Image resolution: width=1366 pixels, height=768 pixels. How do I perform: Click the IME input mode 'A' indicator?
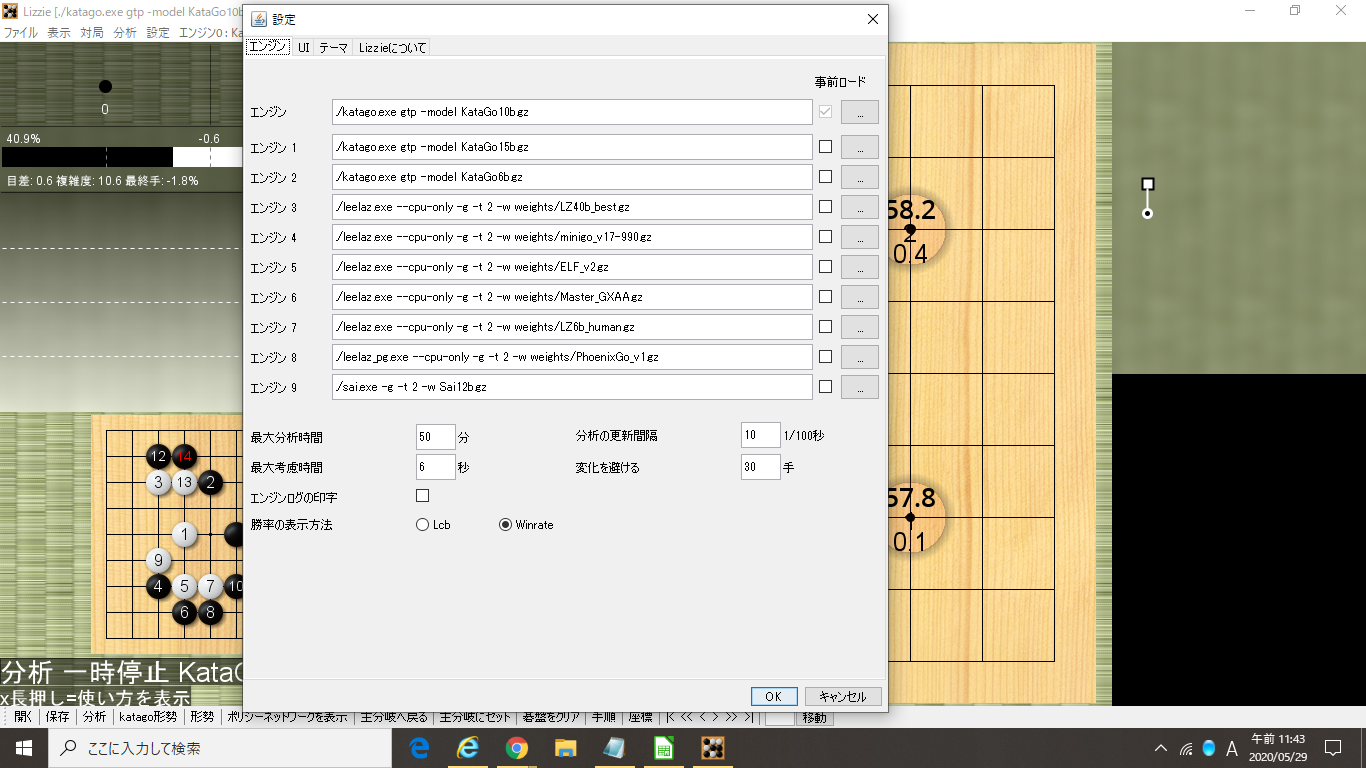[1232, 748]
